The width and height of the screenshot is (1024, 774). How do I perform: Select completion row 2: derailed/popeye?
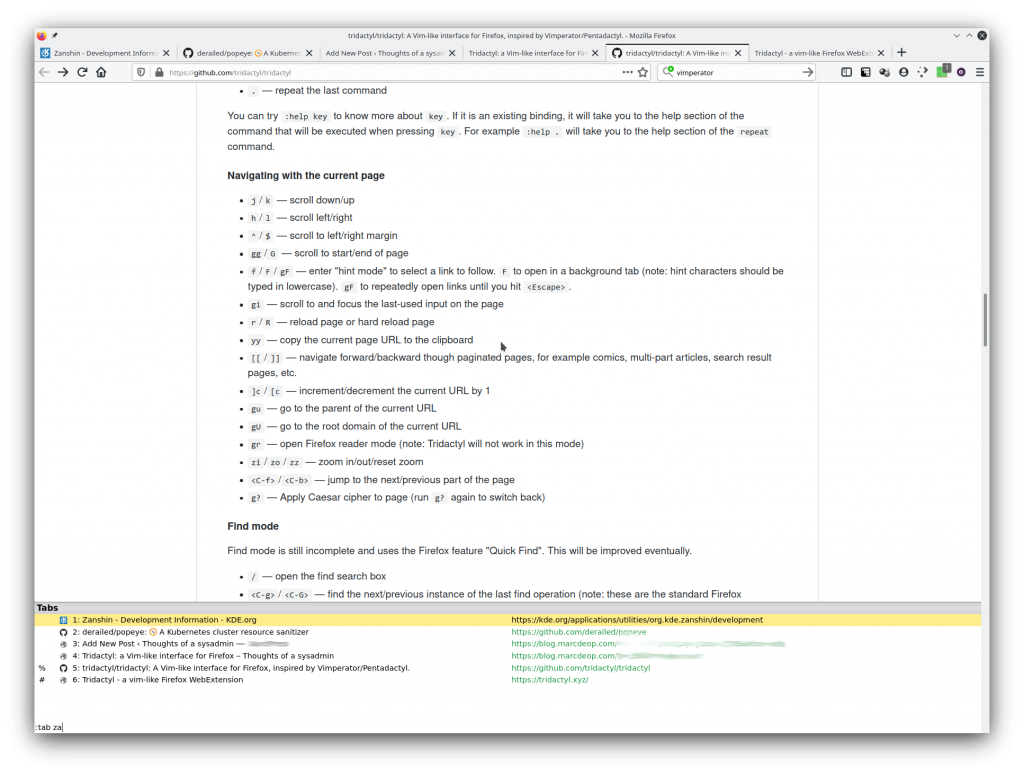(507, 632)
